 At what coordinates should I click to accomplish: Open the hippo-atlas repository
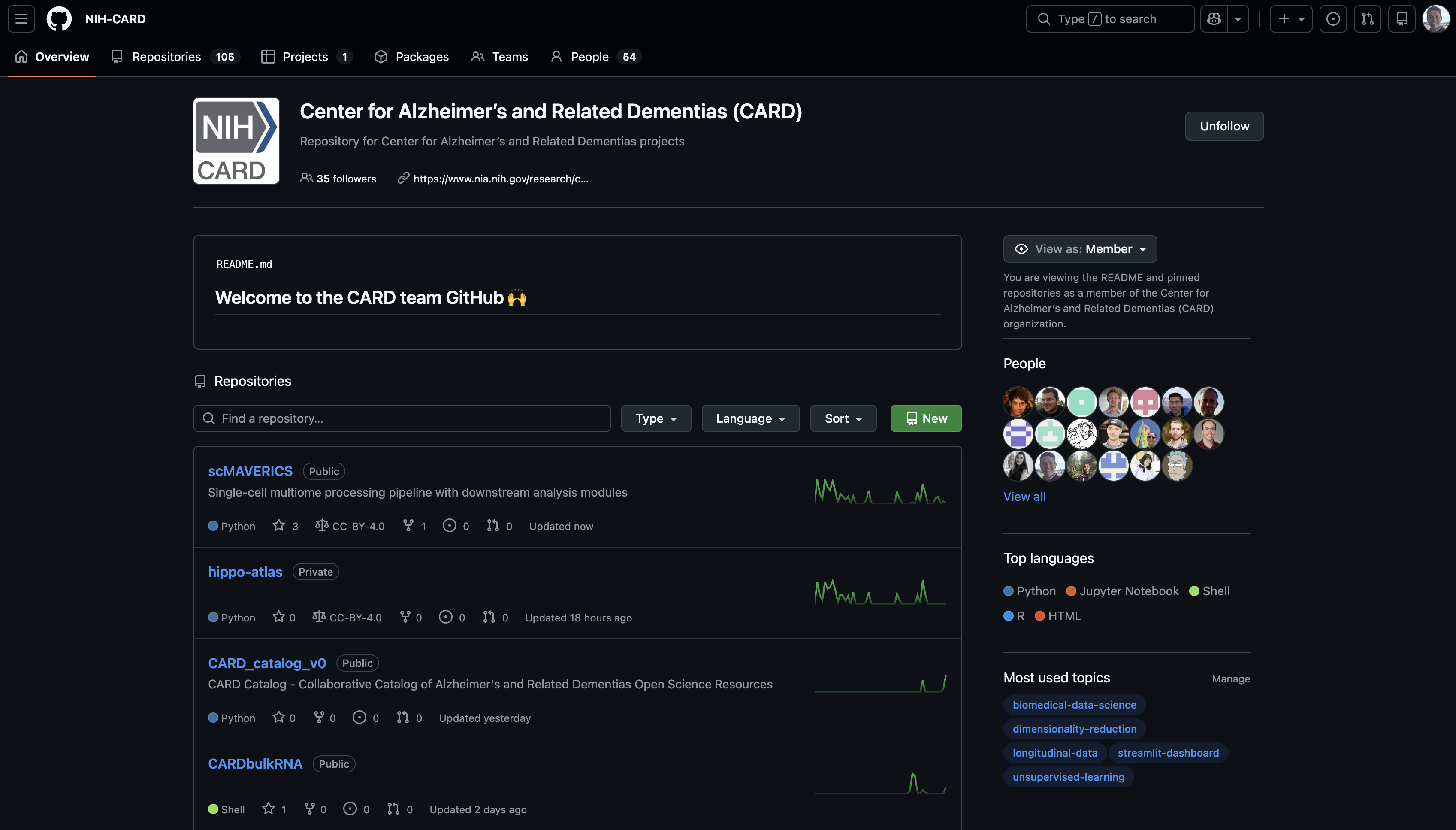pos(245,572)
